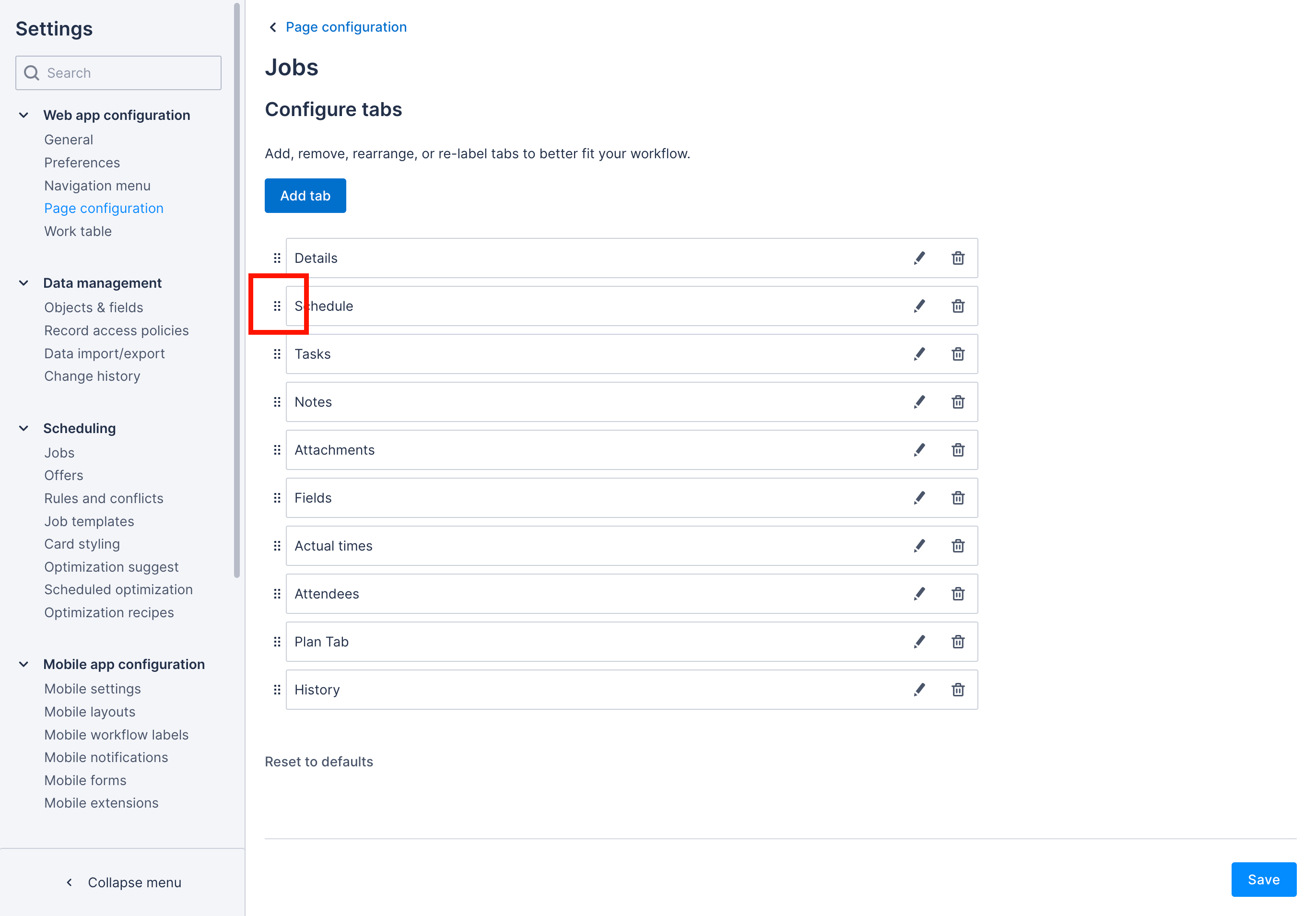Edit the History tab name
Screen dimensions: 1316x916
click(919, 690)
